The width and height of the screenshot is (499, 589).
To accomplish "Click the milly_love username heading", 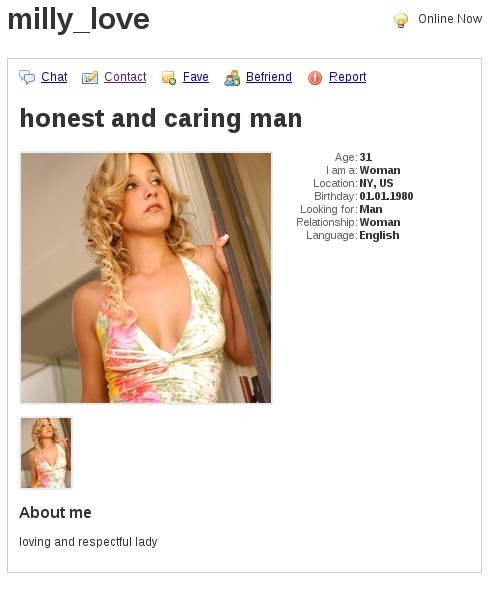I will 79,19.
